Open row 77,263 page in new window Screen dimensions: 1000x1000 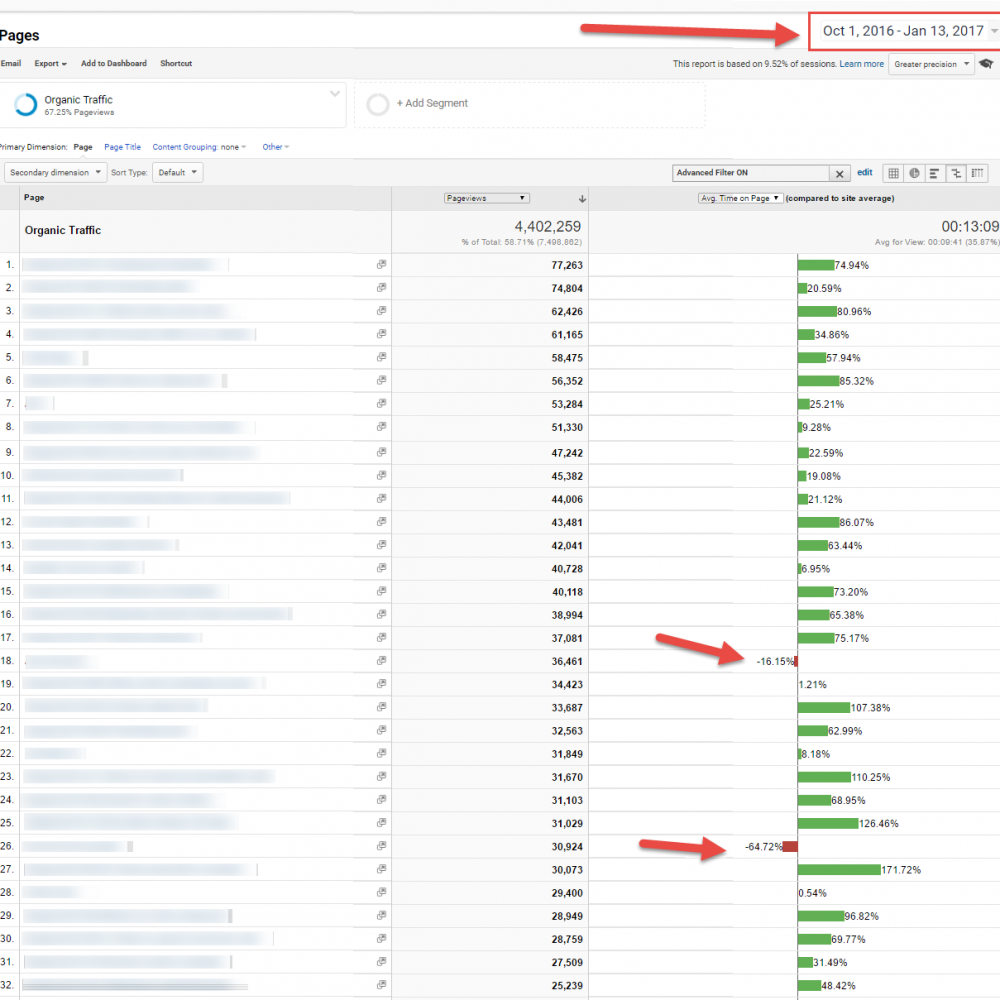pyautogui.click(x=381, y=264)
